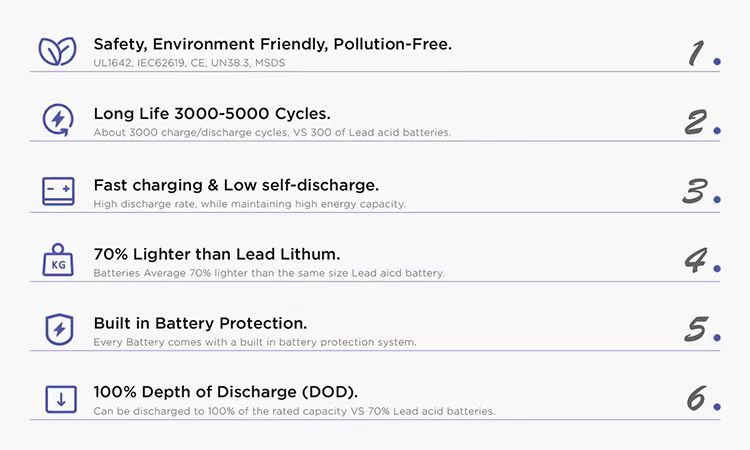The width and height of the screenshot is (750, 450).
Task: Select the 'Safety, Environment Friendly, Pollution-Free' heading
Action: click(273, 44)
